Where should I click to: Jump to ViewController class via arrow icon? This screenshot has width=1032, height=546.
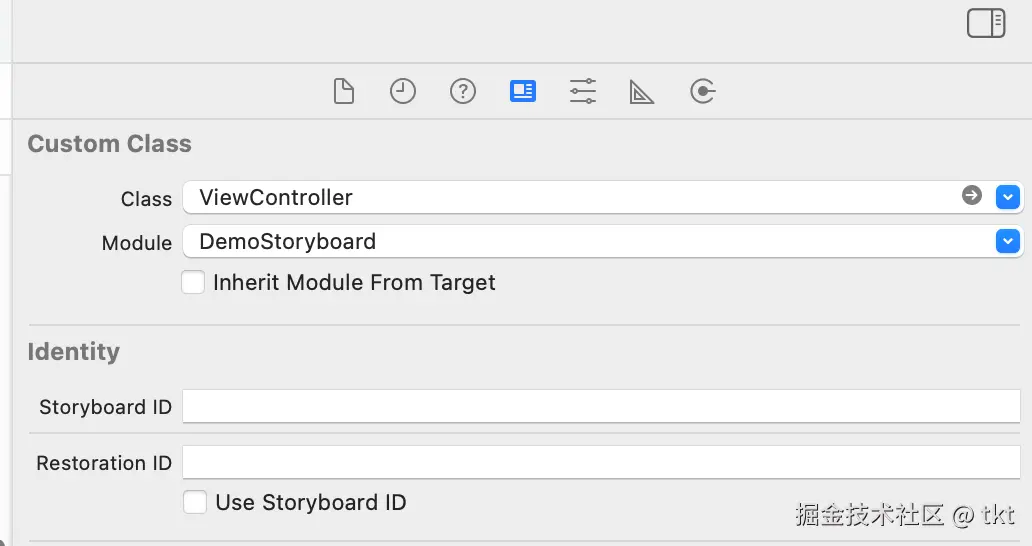[x=972, y=196]
